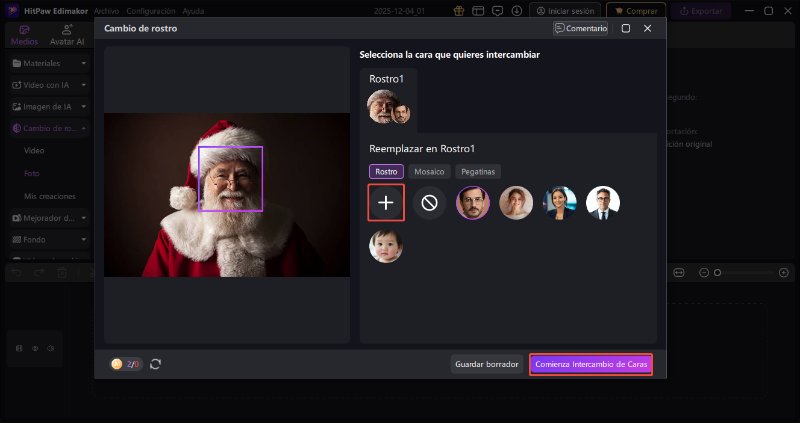800x423 pixels.
Task: Choose the bearded man face preset
Action: pos(472,203)
